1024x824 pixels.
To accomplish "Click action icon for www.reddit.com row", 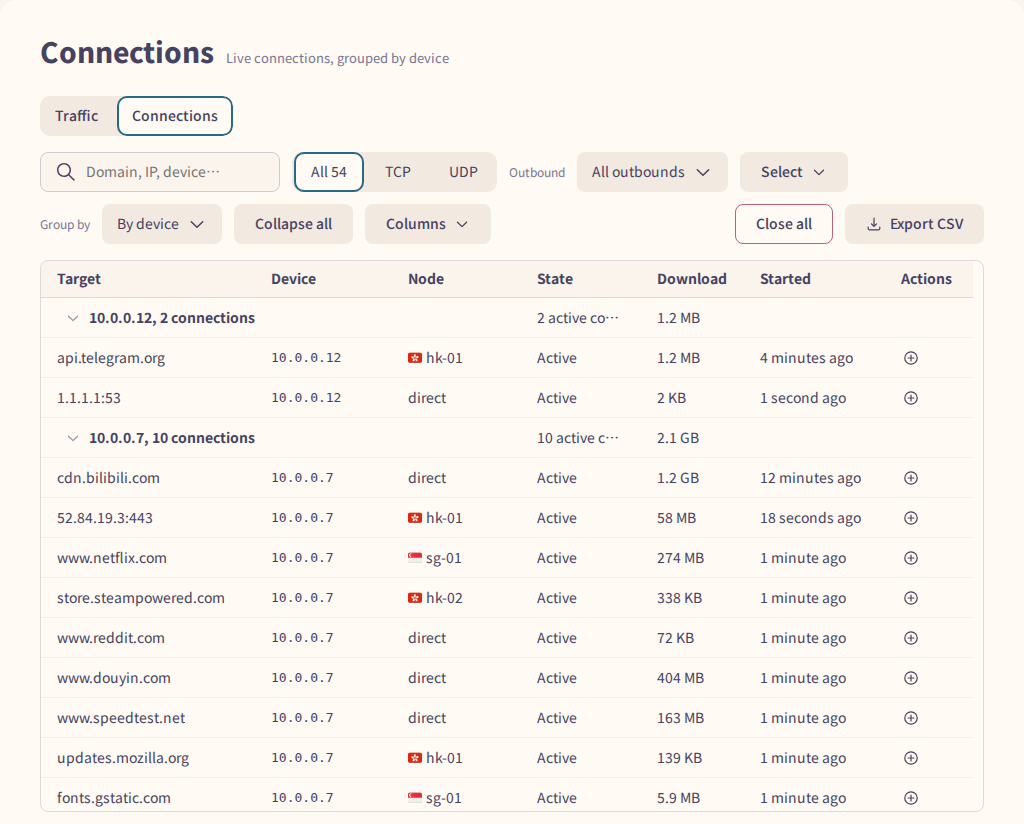I will [910, 638].
